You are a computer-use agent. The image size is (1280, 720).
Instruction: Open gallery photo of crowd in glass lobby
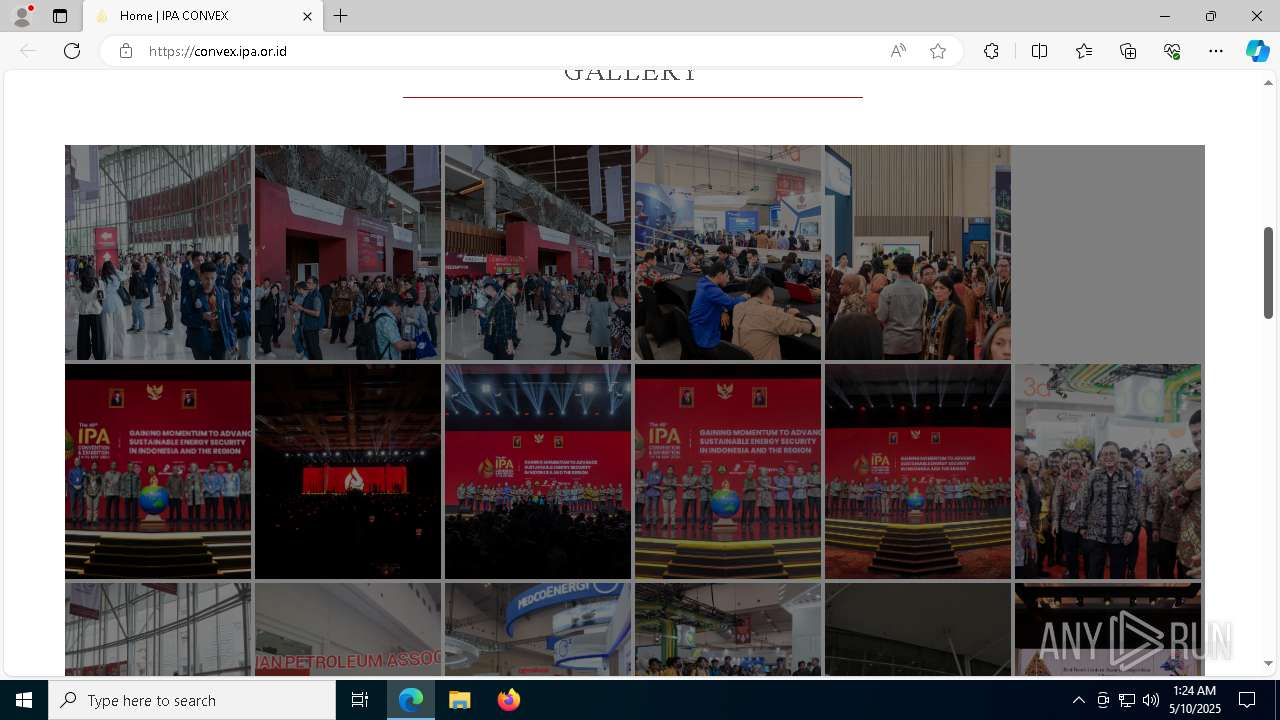[158, 252]
